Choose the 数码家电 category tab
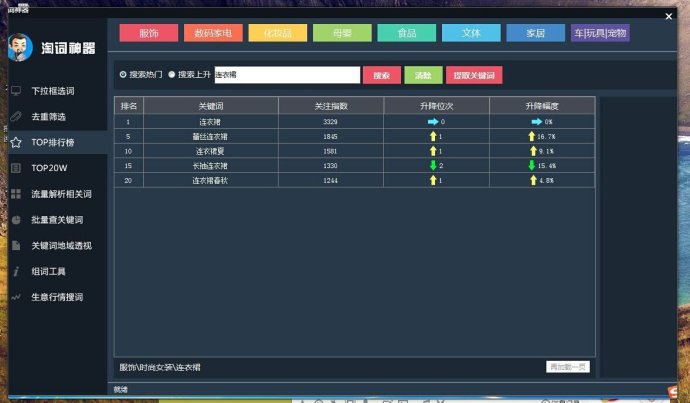The image size is (690, 403). point(213,33)
